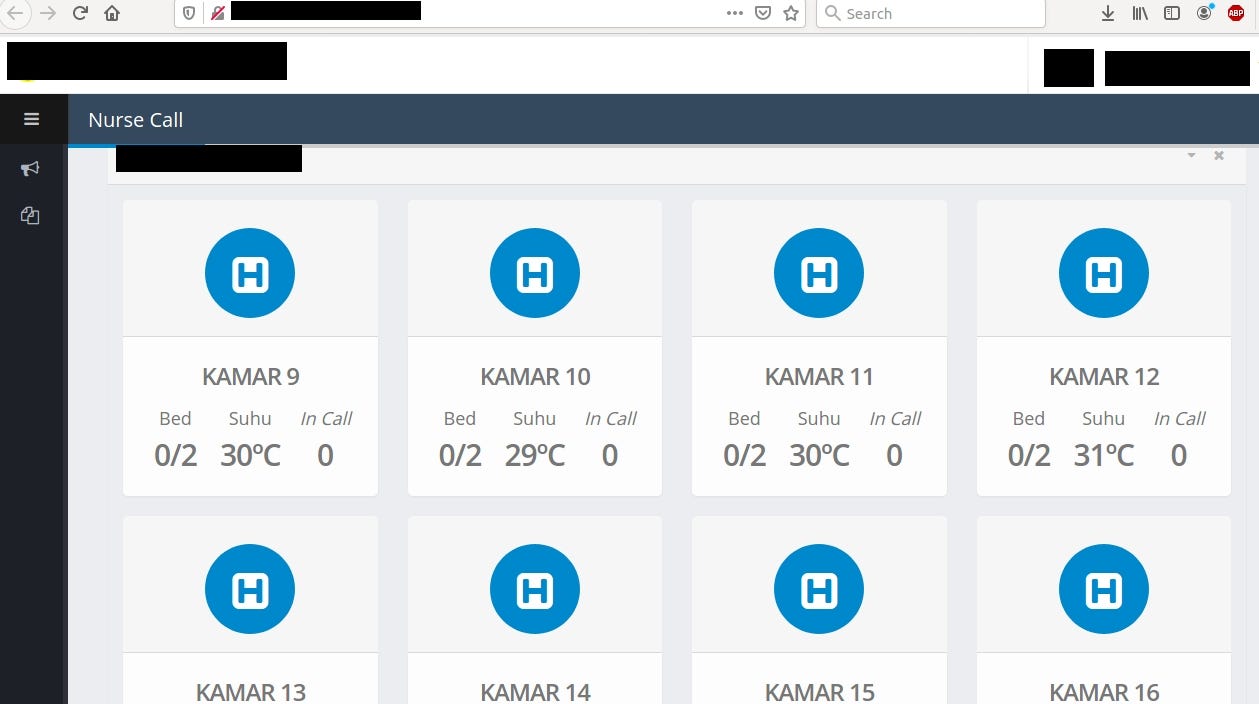Click the Suhu label in KAMAR 10
The height and width of the screenshot is (704, 1259).
tap(535, 419)
